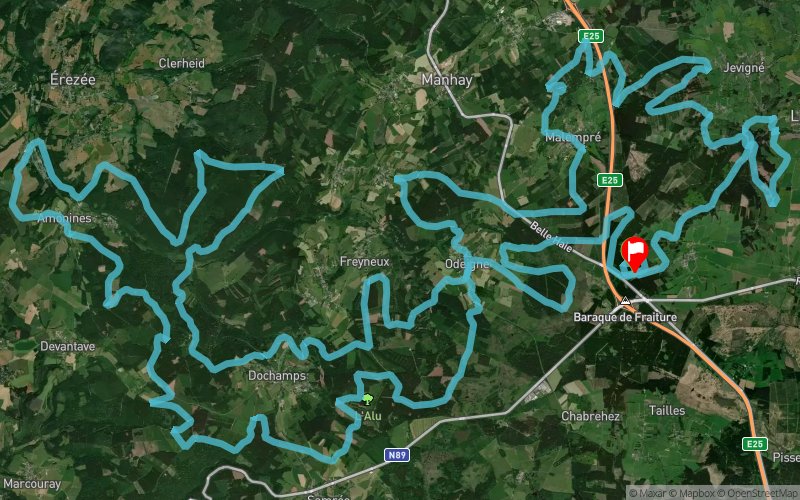Click the red flag start marker
This screenshot has height=500, width=800.
(x=634, y=254)
